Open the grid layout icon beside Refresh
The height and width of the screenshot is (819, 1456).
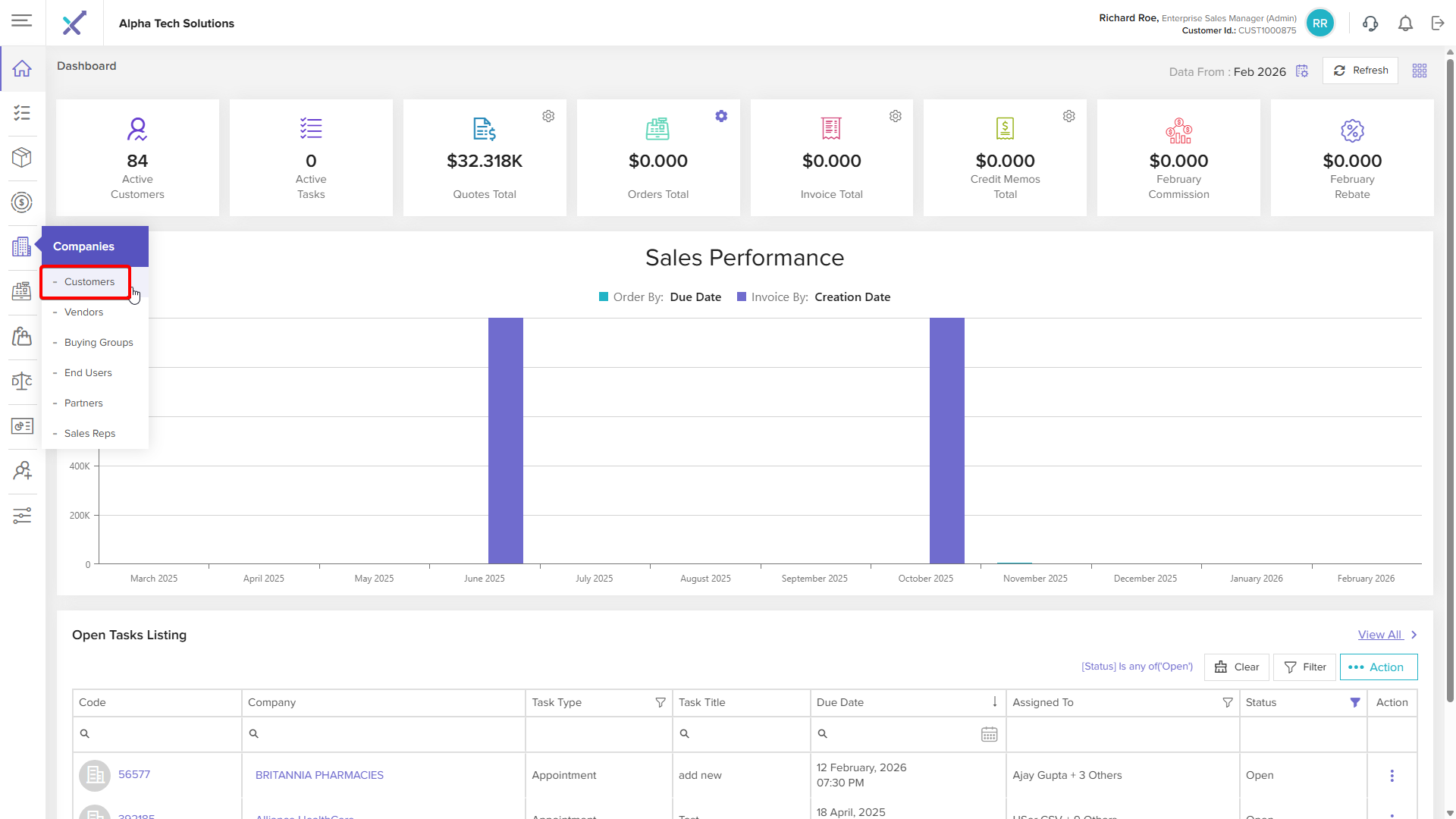coord(1420,71)
